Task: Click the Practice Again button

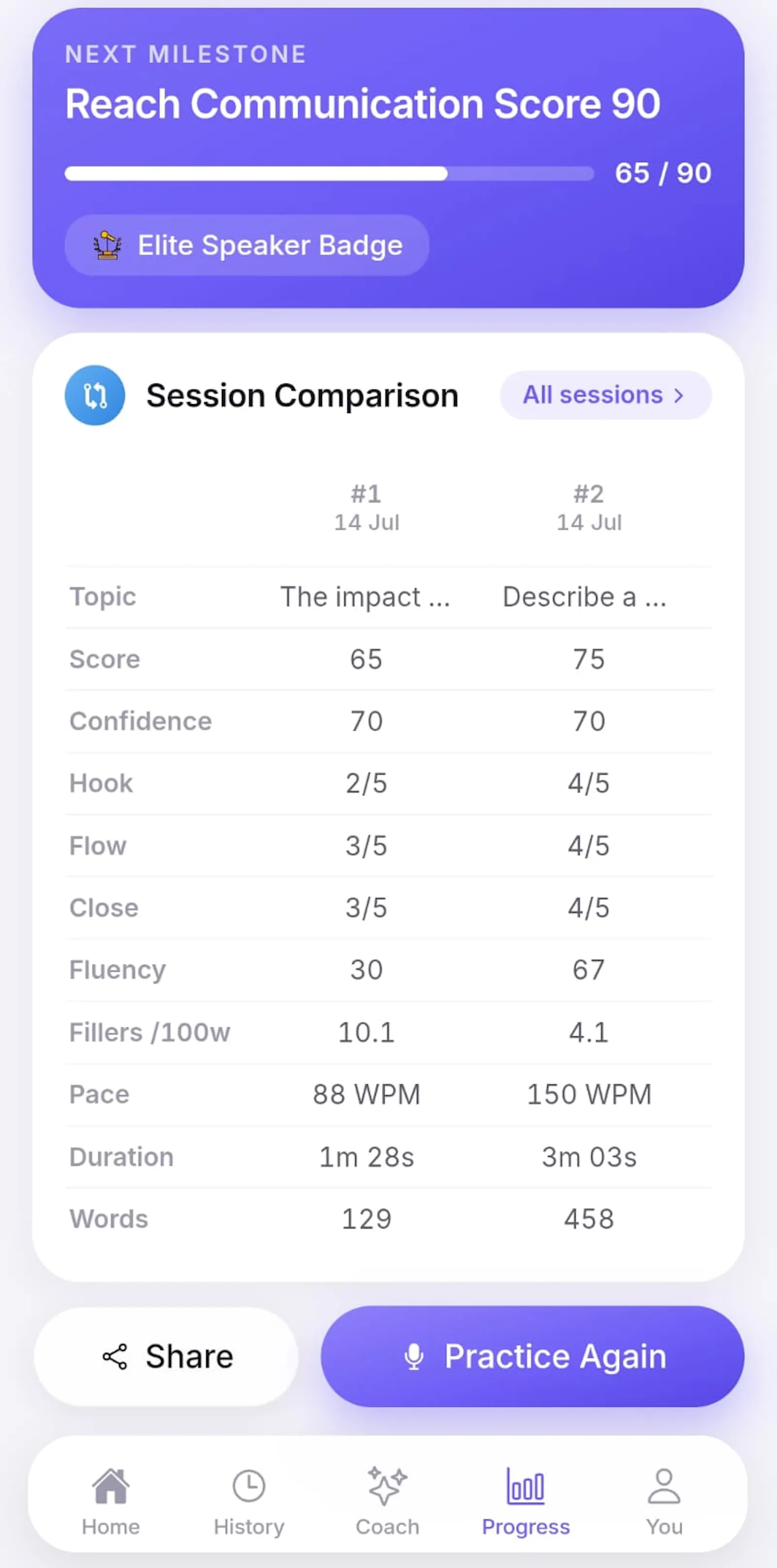Action: coord(532,1357)
